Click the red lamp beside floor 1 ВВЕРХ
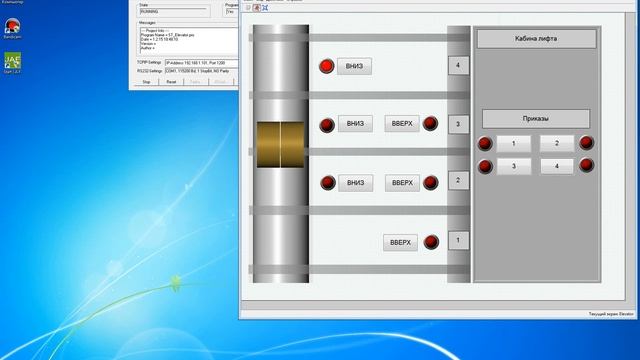 click(x=431, y=242)
